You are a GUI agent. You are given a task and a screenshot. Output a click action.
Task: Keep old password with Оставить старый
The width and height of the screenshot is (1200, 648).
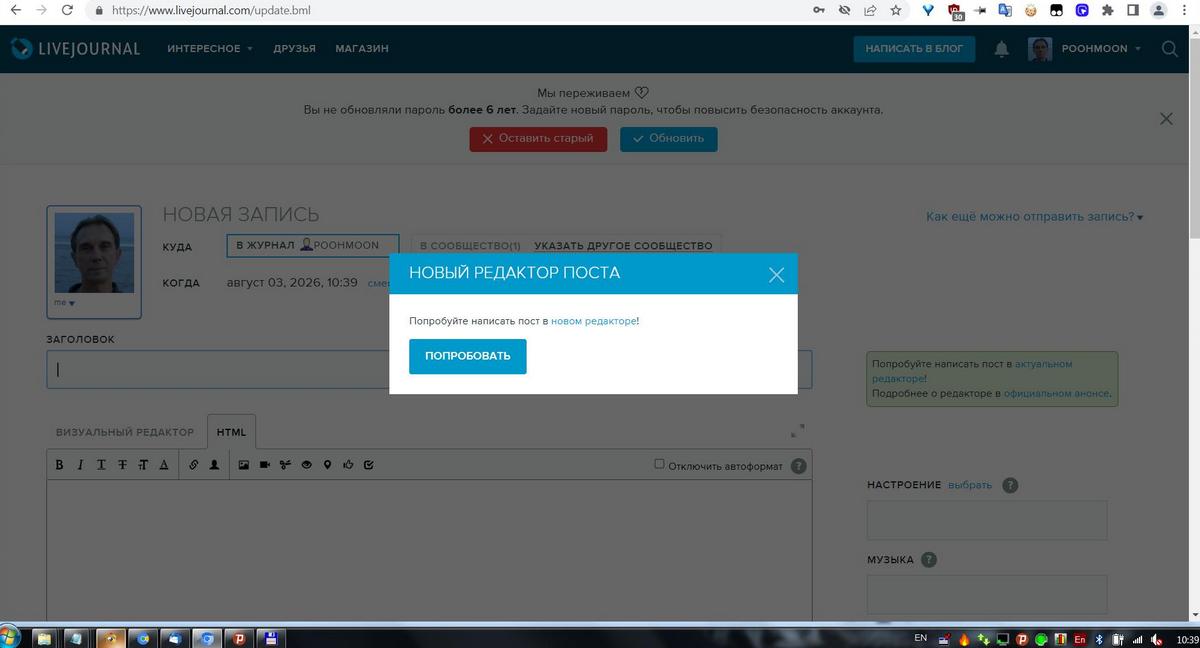pyautogui.click(x=538, y=138)
